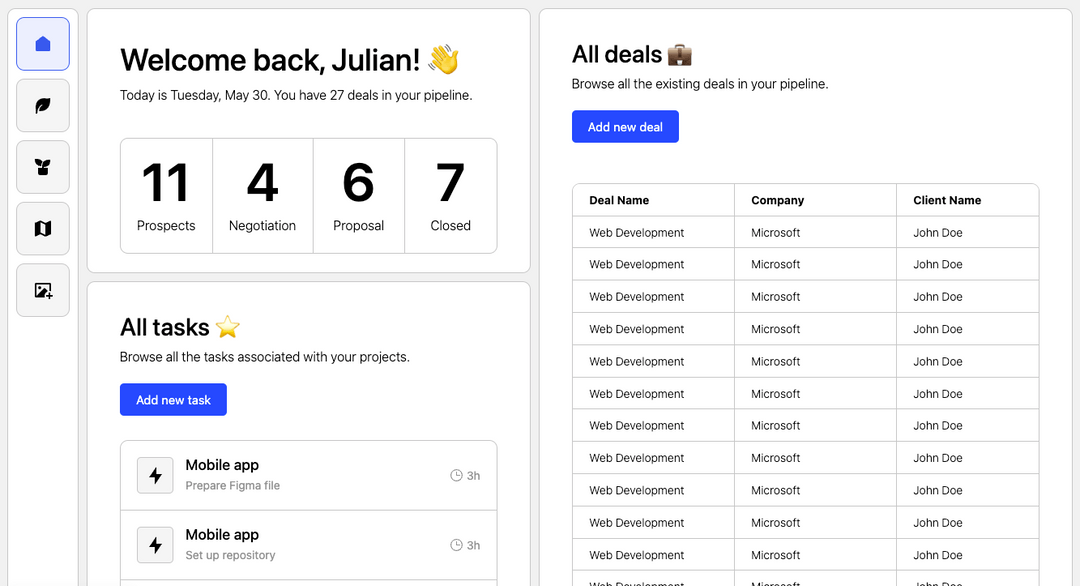Image resolution: width=1080 pixels, height=586 pixels.
Task: Click the Add new deal button
Action: pyautogui.click(x=625, y=127)
